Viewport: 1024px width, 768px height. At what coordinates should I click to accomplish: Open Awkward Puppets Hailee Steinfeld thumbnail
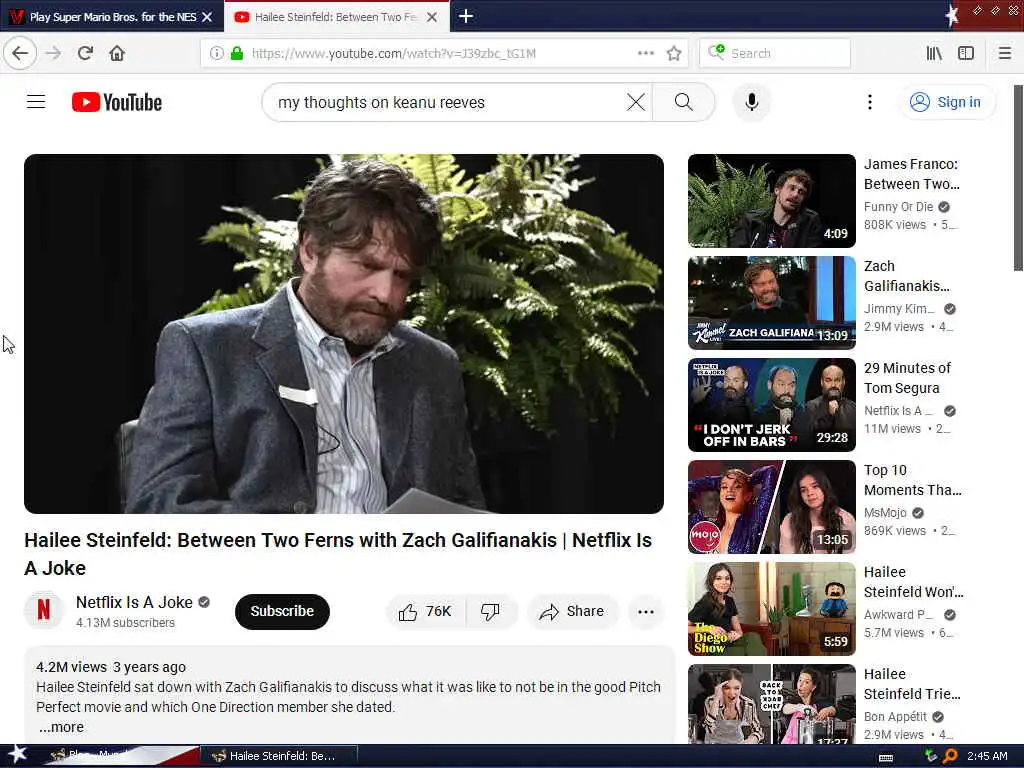[771, 609]
